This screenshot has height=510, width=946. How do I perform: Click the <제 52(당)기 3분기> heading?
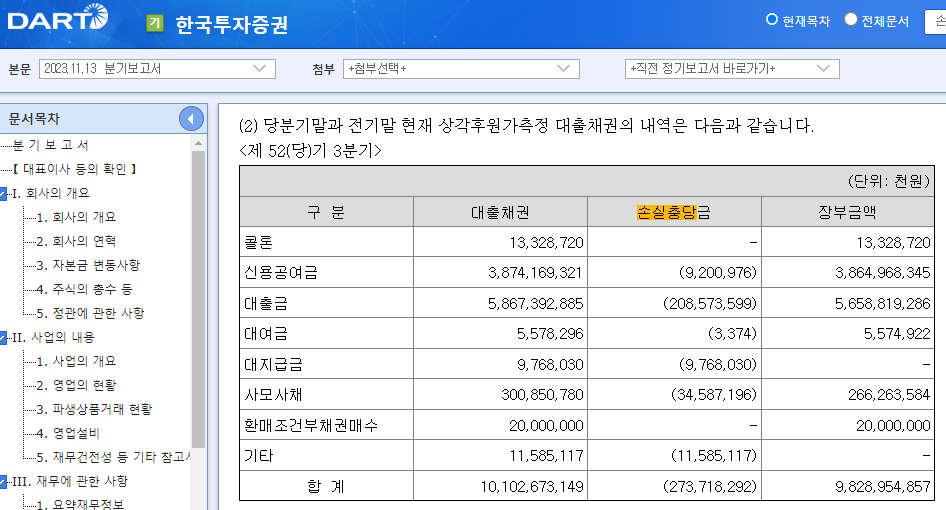point(311,150)
